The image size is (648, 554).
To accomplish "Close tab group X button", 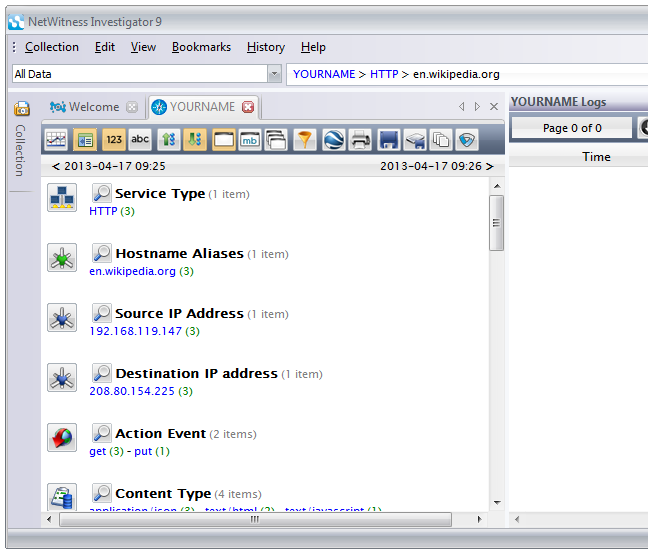I will [x=494, y=107].
